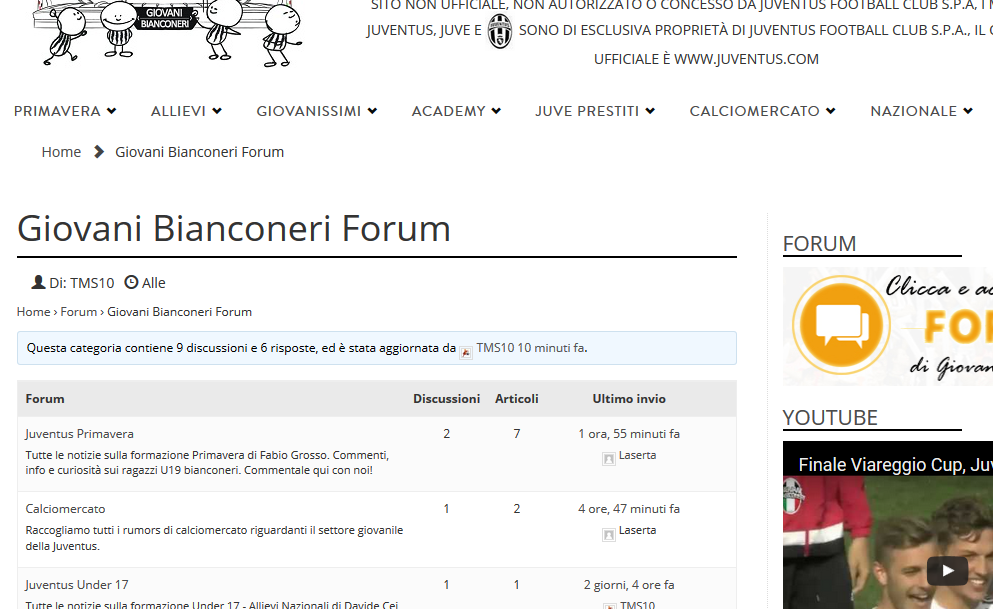Click the author person icon beside Di: TMS10

point(39,282)
